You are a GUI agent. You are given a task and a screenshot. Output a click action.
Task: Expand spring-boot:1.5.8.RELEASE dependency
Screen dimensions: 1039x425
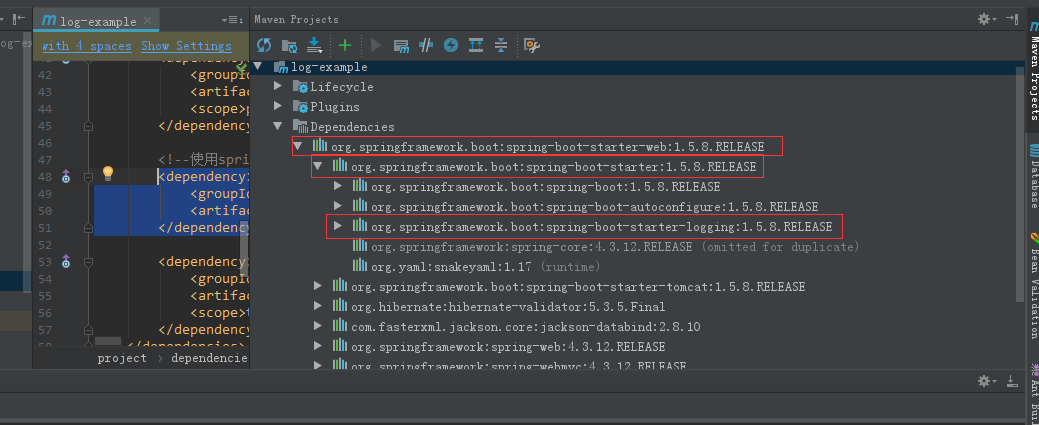click(338, 186)
